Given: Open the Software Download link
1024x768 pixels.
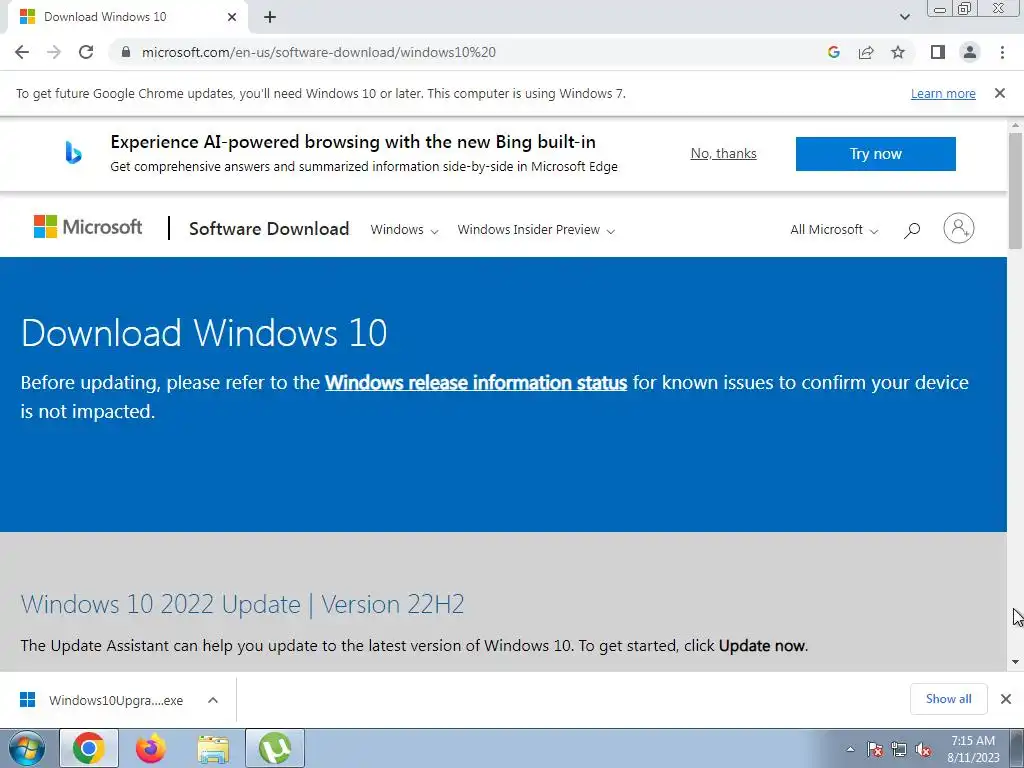Looking at the screenshot, I should (x=269, y=229).
